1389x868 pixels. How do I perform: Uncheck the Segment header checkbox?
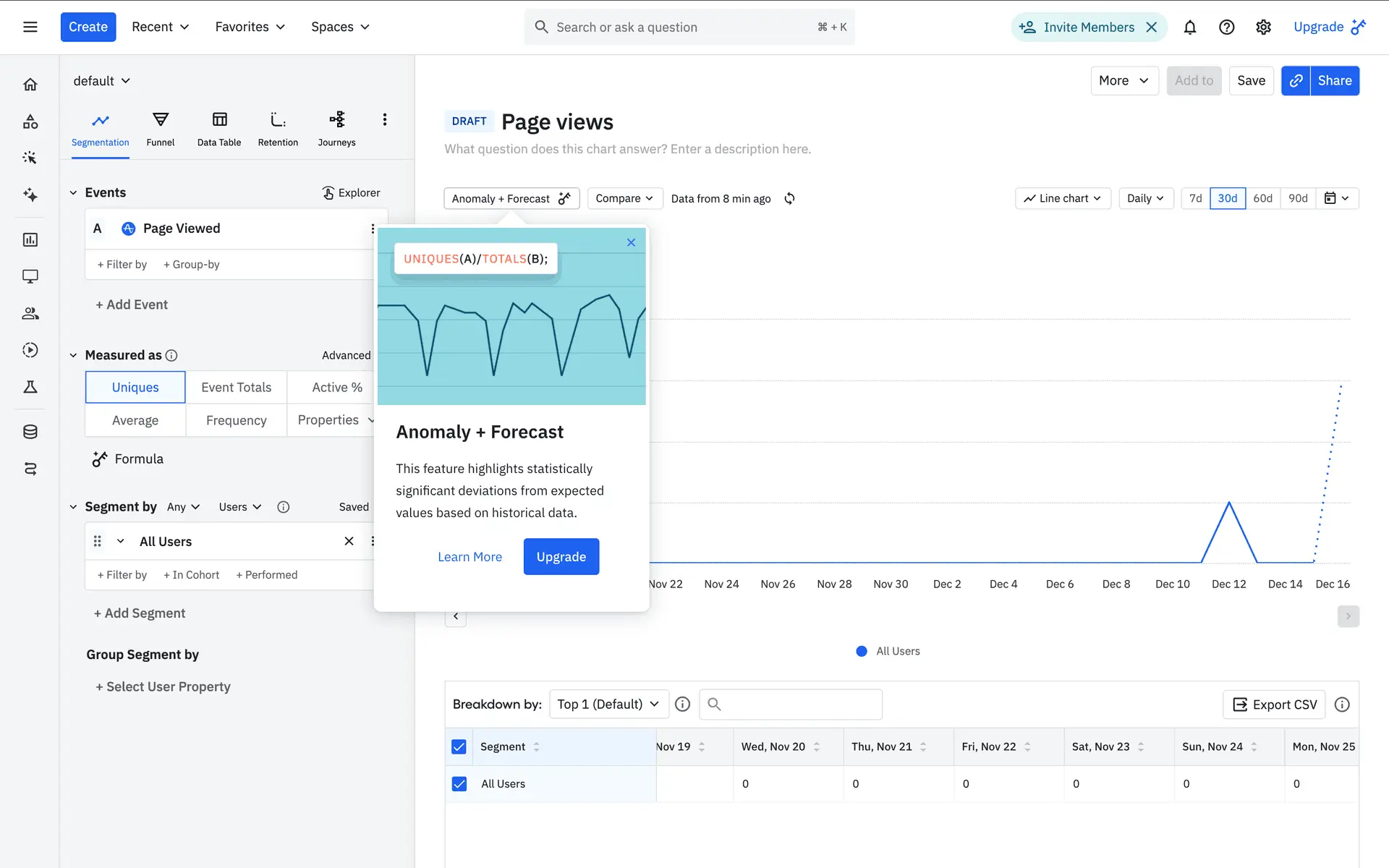(459, 746)
